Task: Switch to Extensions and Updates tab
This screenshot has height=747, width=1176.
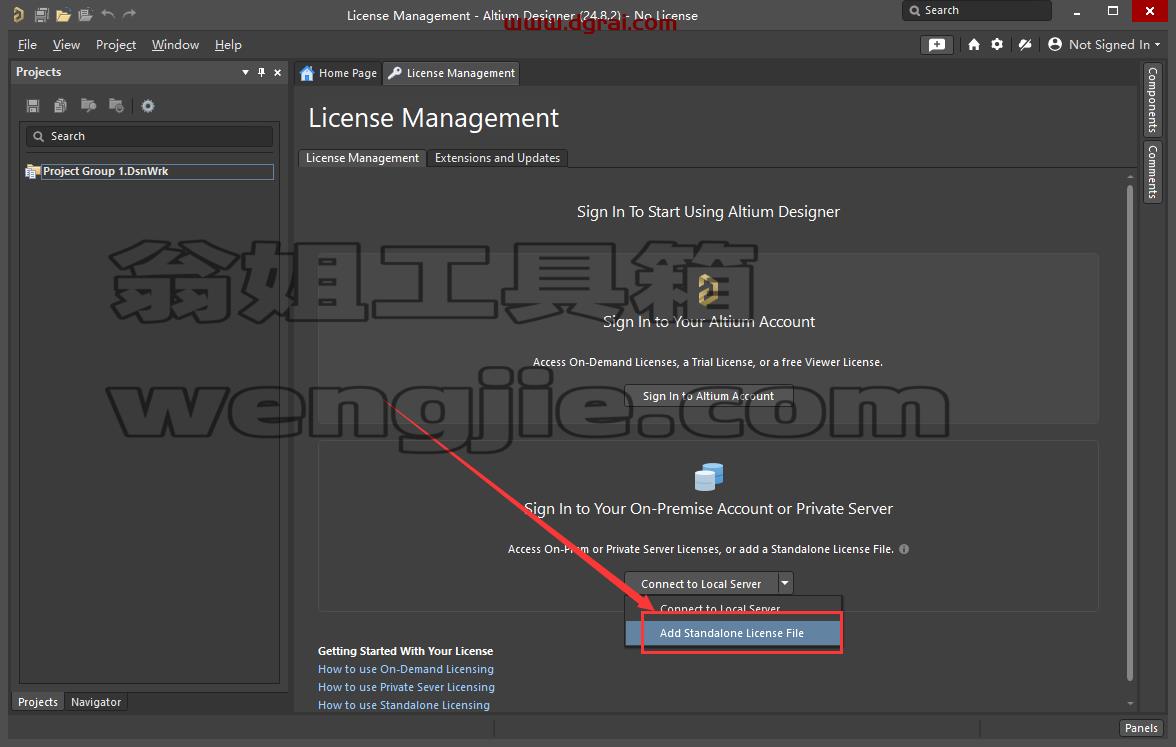Action: [497, 158]
